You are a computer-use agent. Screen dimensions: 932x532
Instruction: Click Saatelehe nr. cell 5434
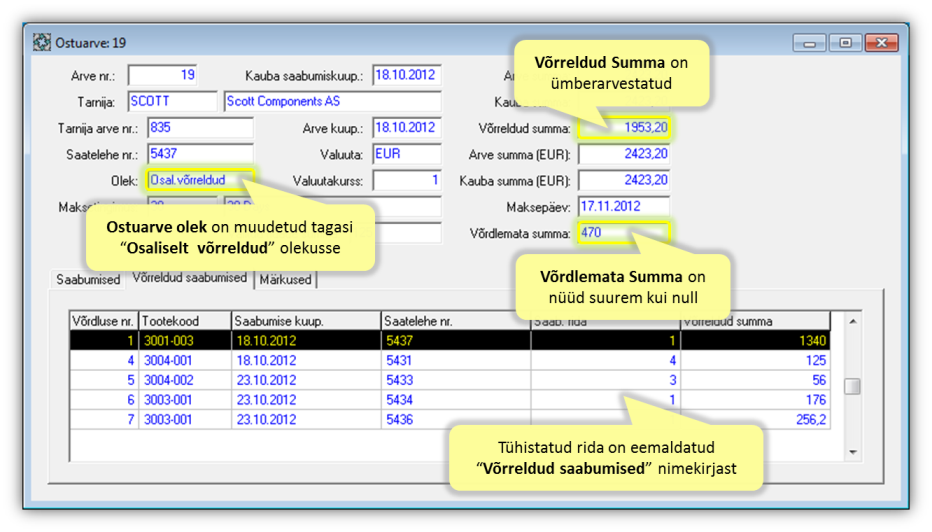456,399
